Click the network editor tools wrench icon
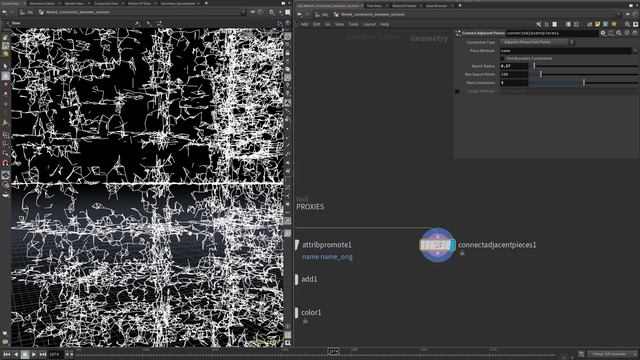Screen dimensions: 640x360 coord(538,24)
